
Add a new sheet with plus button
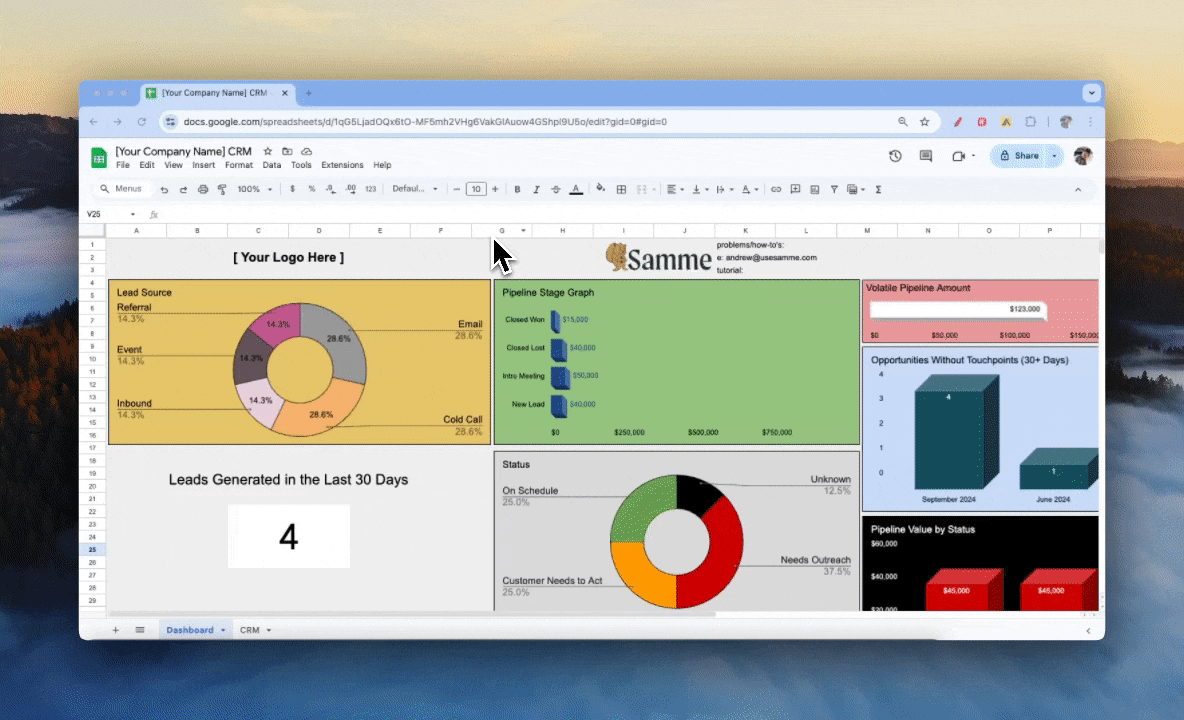click(x=116, y=630)
